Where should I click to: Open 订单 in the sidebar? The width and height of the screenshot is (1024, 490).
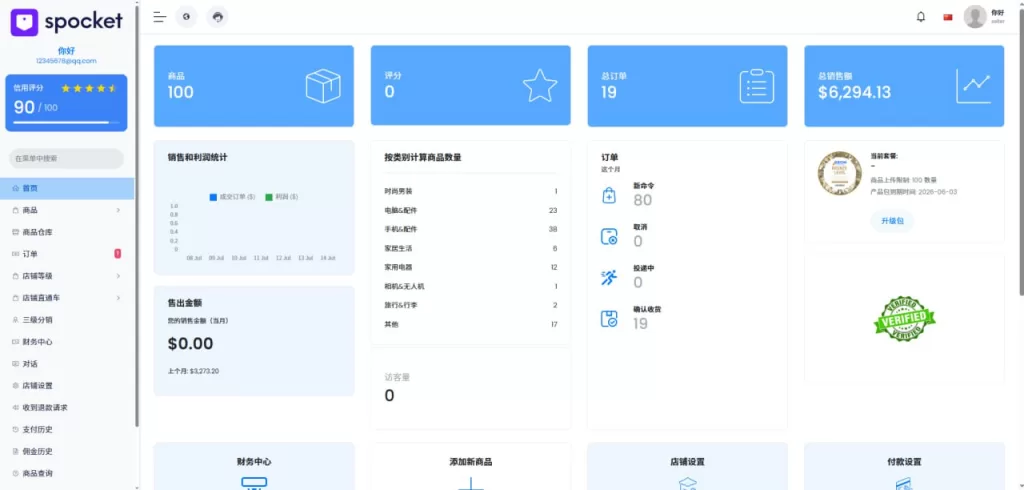67,253
